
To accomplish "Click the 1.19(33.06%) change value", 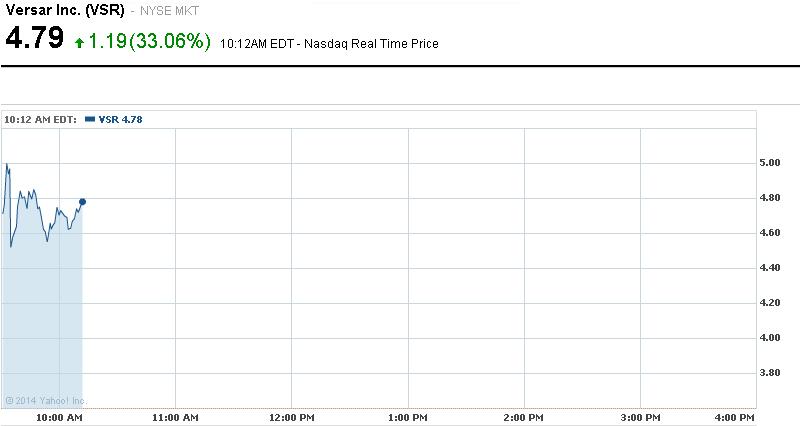I will click(149, 43).
